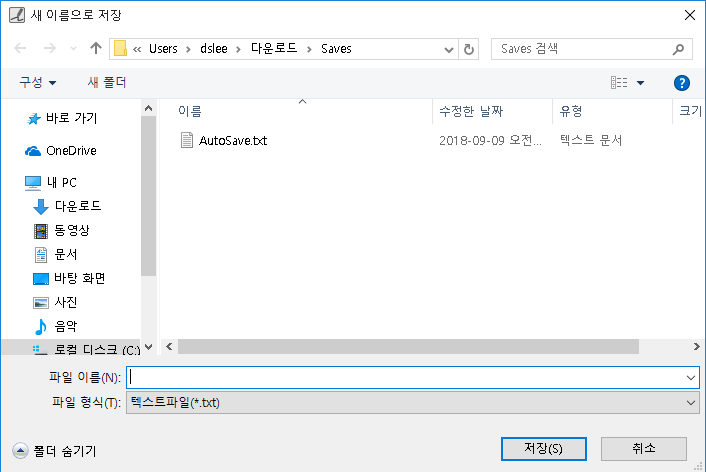The image size is (706, 472).
Task: Click the 바로 가기 star icon
Action: click(x=33, y=119)
